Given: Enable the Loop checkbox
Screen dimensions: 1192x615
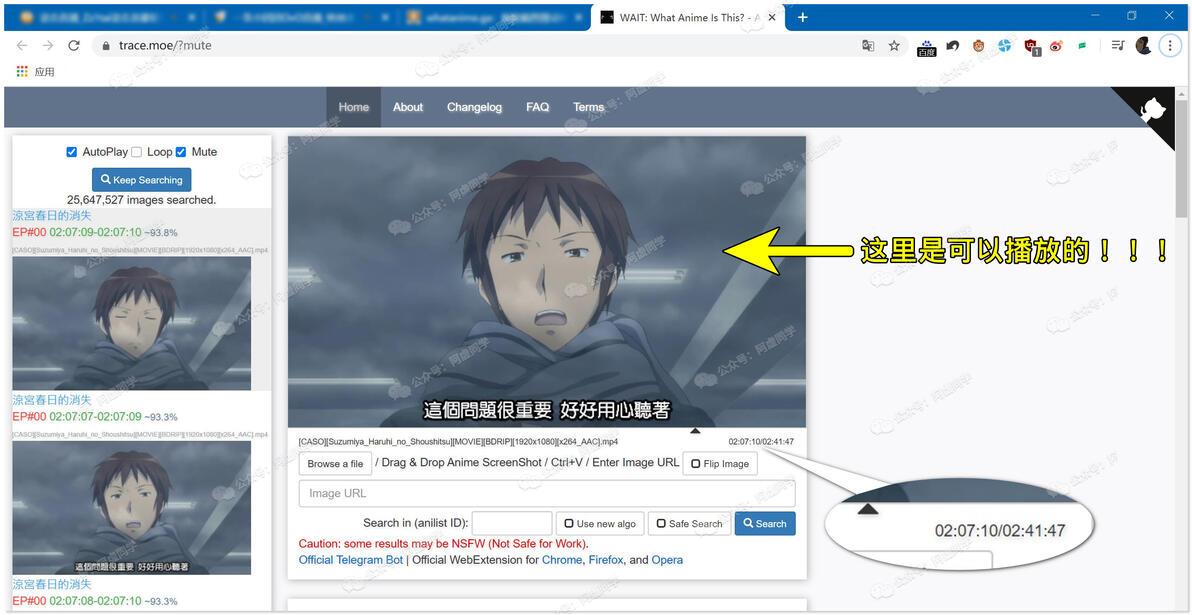Looking at the screenshot, I should 137,152.
